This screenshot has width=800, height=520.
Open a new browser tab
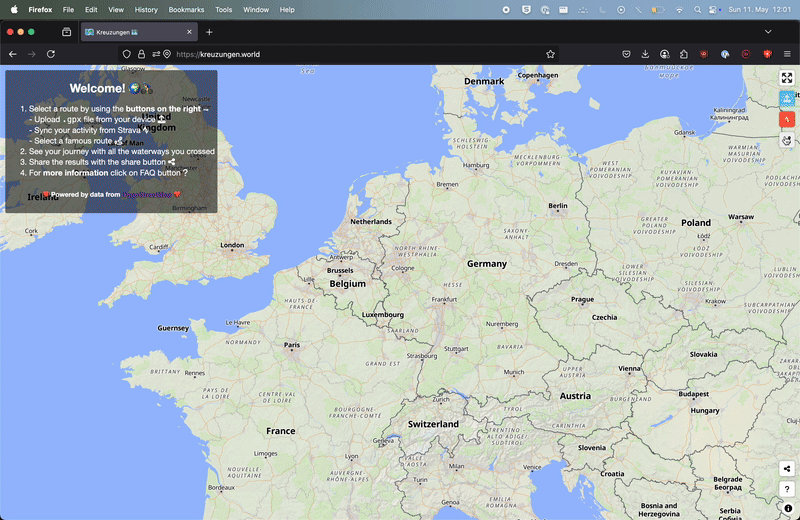(209, 32)
